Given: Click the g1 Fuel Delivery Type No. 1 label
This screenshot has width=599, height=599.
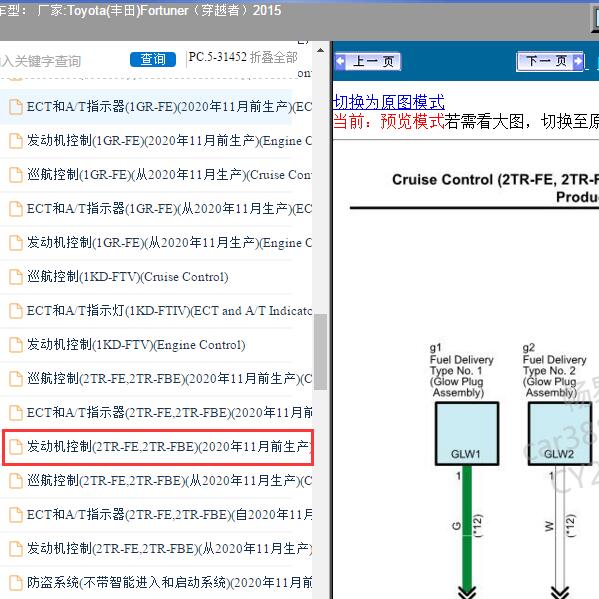Looking at the screenshot, I should coord(461,371).
